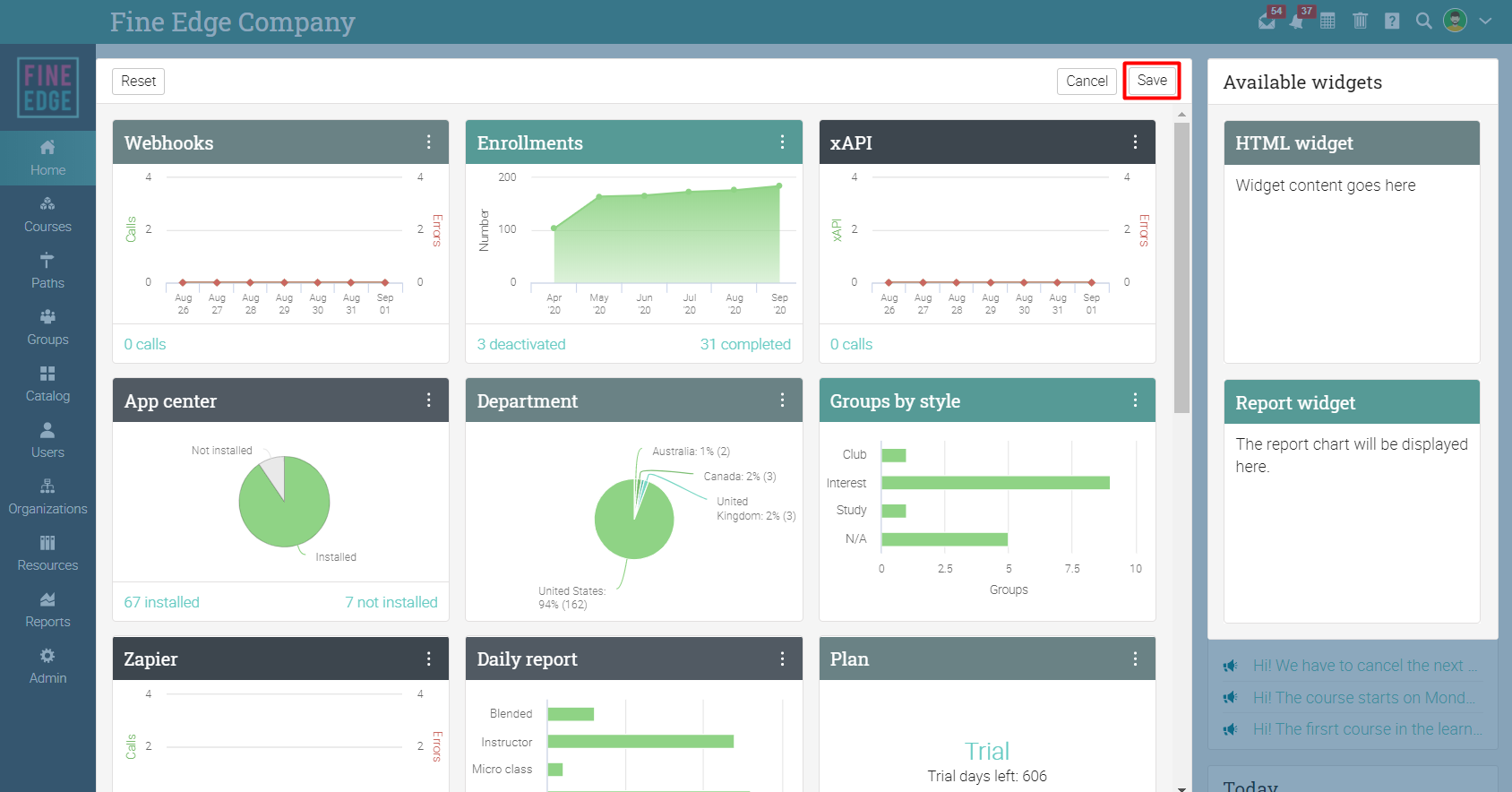
Task: Open Admin in the sidebar
Action: [x=47, y=667]
